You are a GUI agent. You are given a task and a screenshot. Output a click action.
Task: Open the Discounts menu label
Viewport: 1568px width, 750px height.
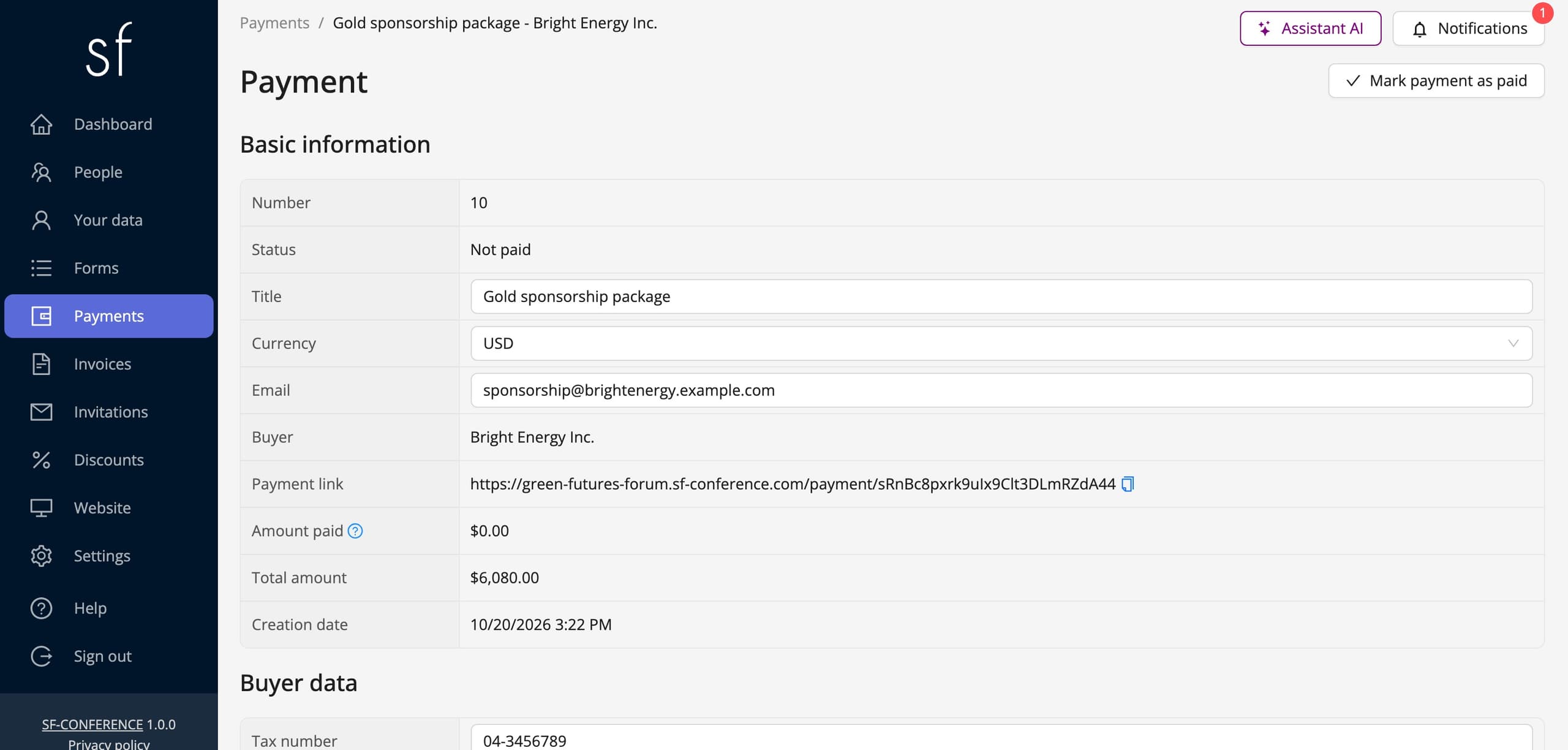pyautogui.click(x=108, y=460)
